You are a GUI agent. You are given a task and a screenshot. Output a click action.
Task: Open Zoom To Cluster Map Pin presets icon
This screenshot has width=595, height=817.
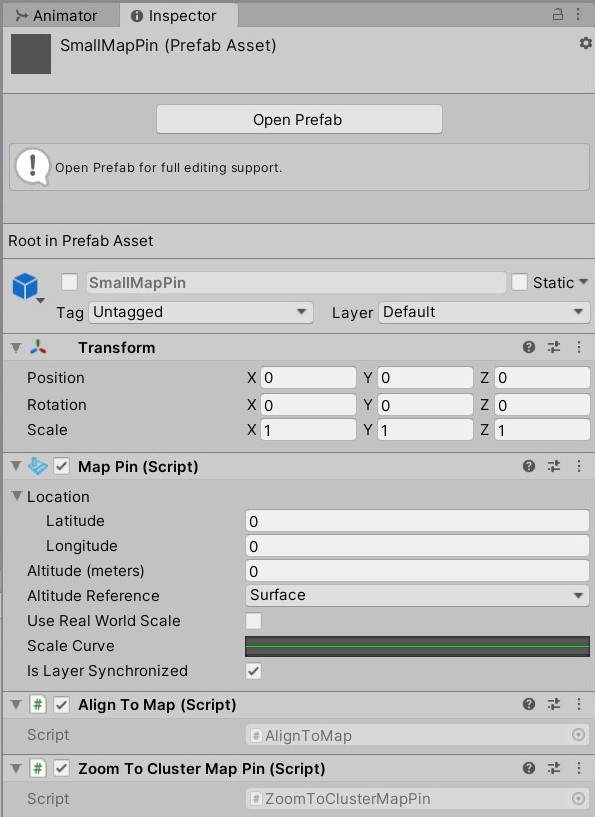[x=554, y=768]
